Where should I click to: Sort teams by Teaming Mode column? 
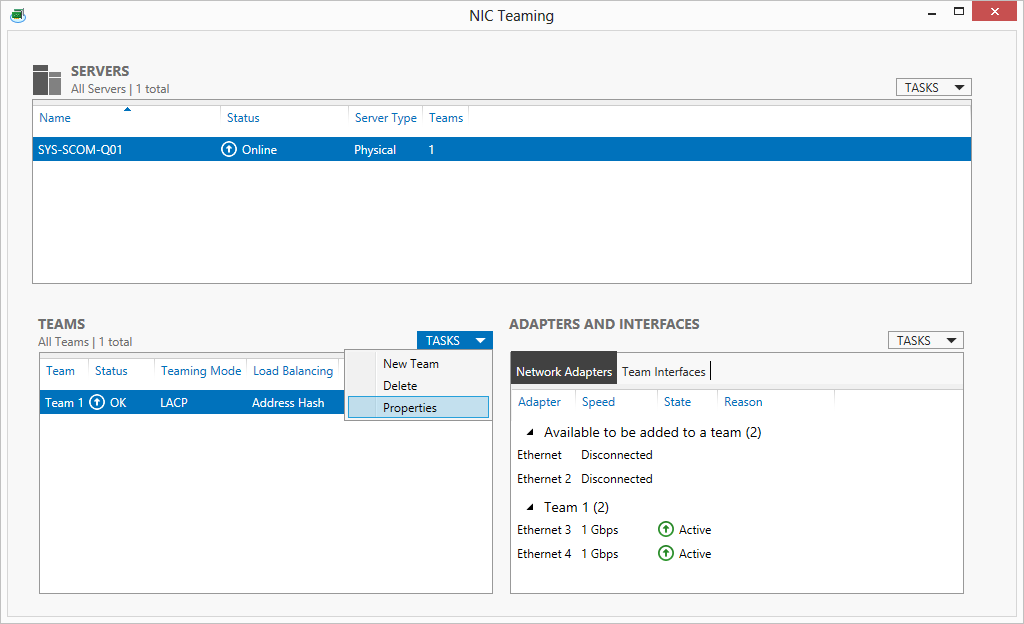(x=201, y=371)
